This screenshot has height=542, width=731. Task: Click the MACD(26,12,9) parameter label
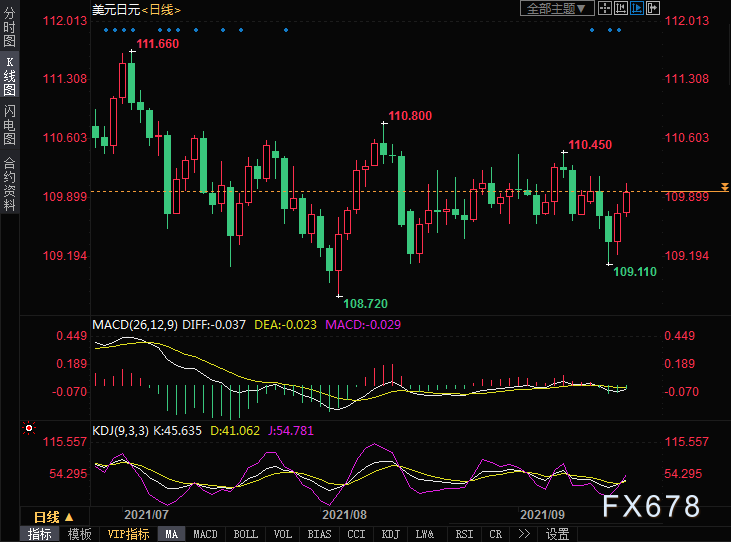pos(135,325)
